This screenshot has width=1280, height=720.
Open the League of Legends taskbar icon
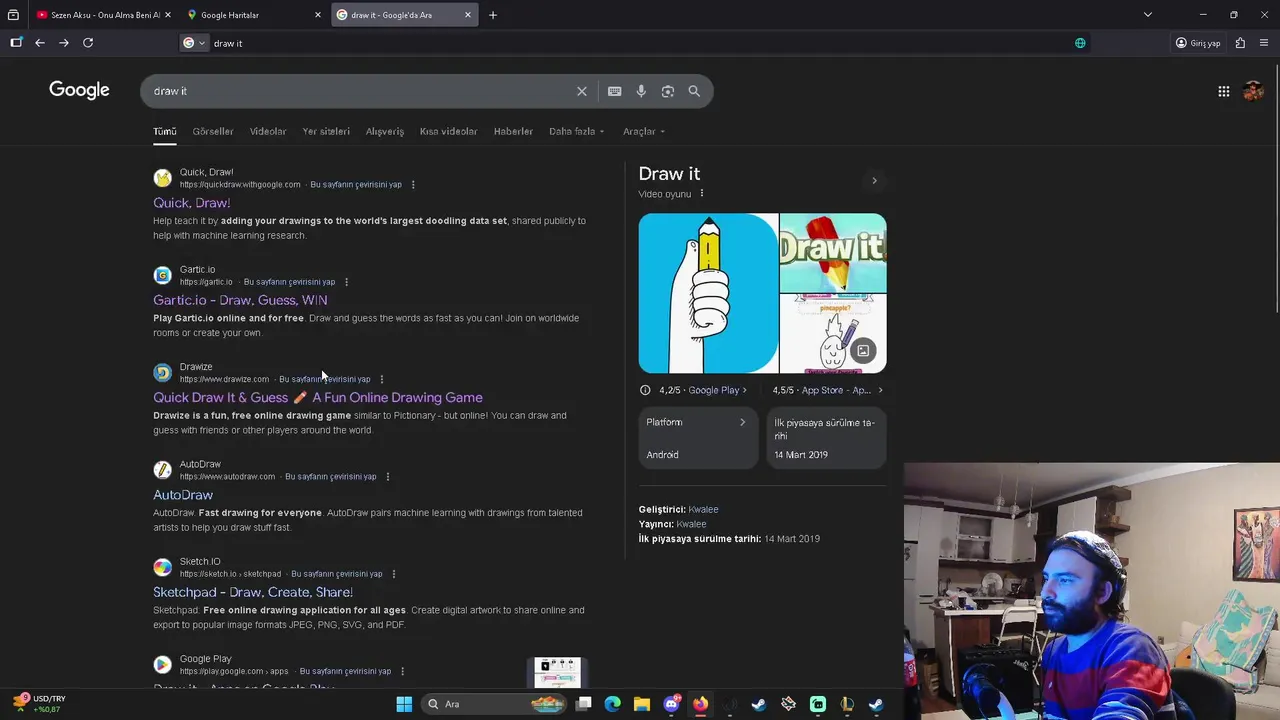tap(847, 704)
